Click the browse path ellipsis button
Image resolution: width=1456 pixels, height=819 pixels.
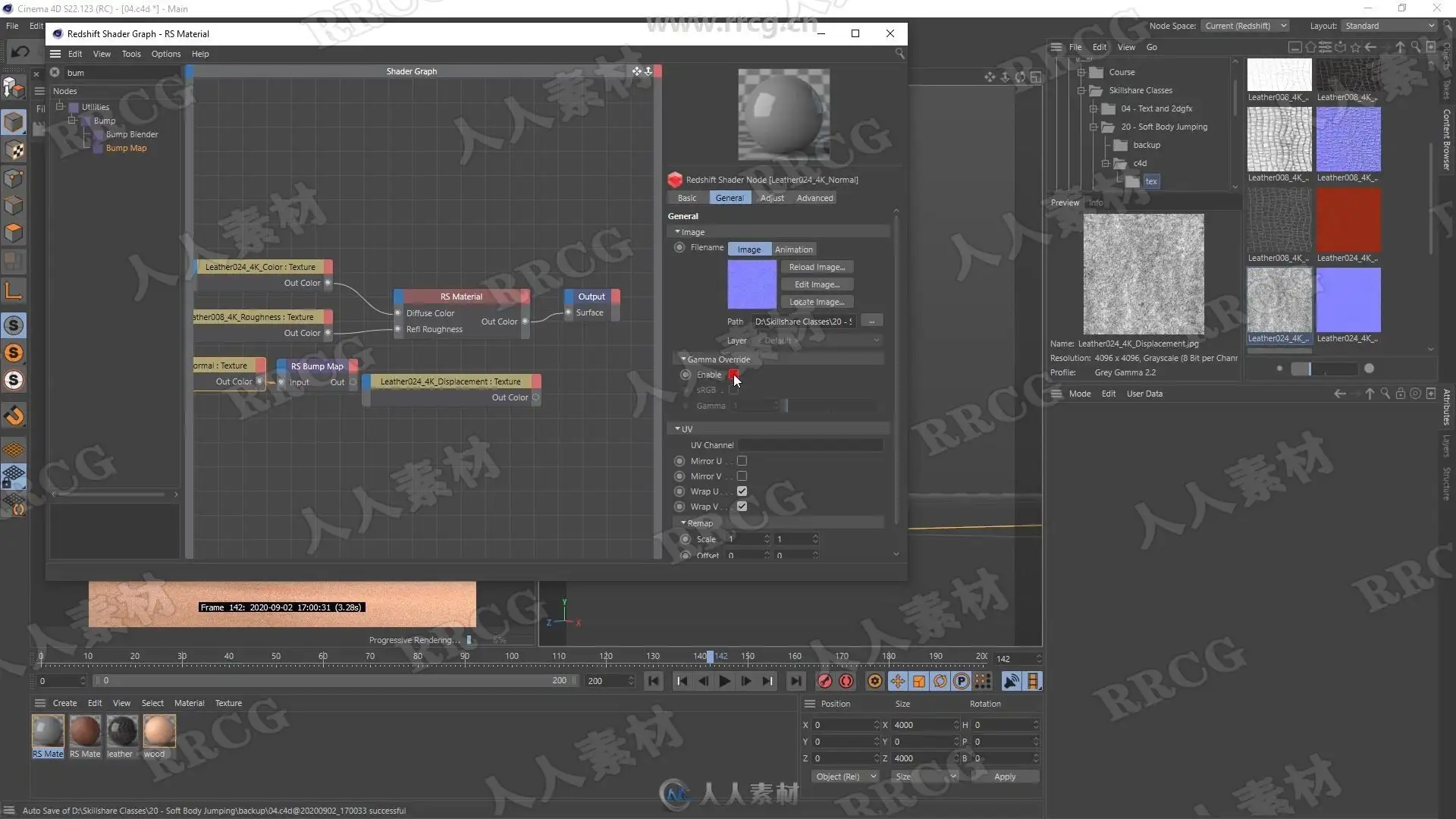[x=871, y=322]
